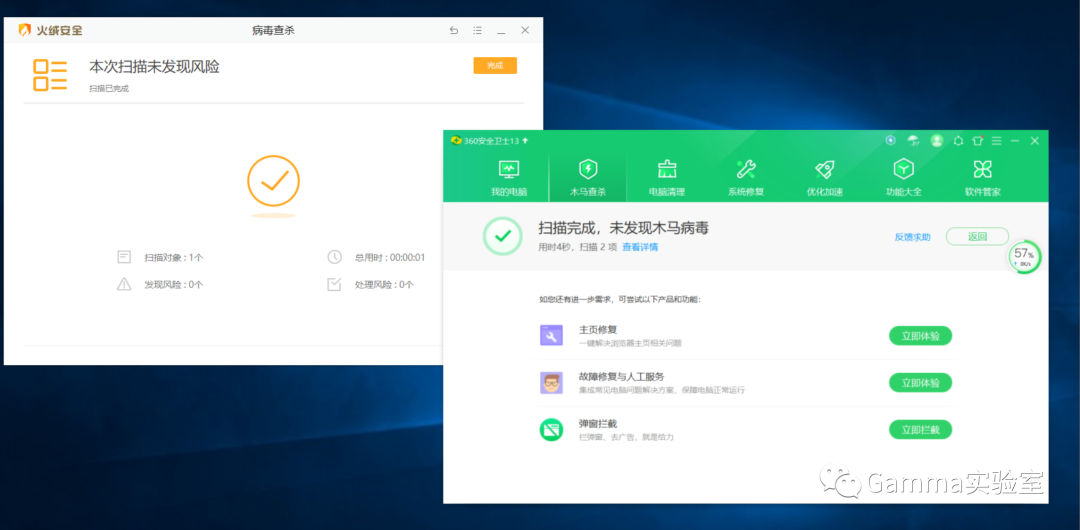Image resolution: width=1080 pixels, height=530 pixels.
Task: Click 立即拦截 for 弹窗拦截
Action: 920,429
